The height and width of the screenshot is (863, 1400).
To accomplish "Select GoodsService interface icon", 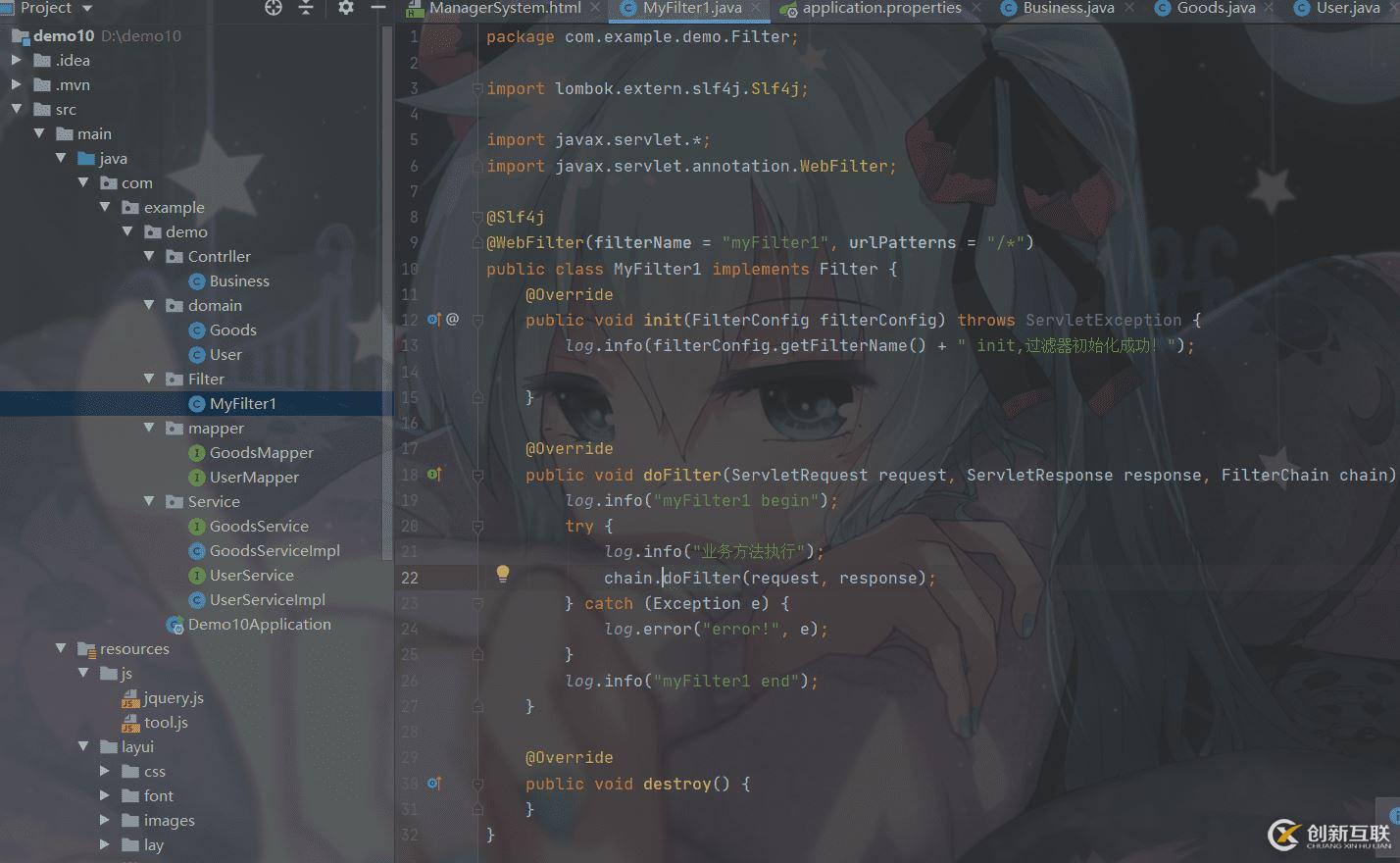I will click(x=197, y=527).
